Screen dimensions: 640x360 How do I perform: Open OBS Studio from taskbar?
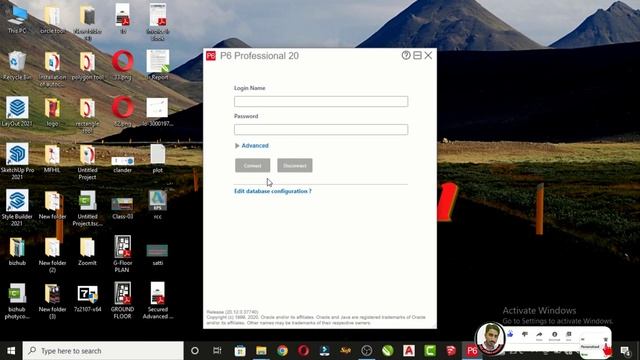[367, 351]
